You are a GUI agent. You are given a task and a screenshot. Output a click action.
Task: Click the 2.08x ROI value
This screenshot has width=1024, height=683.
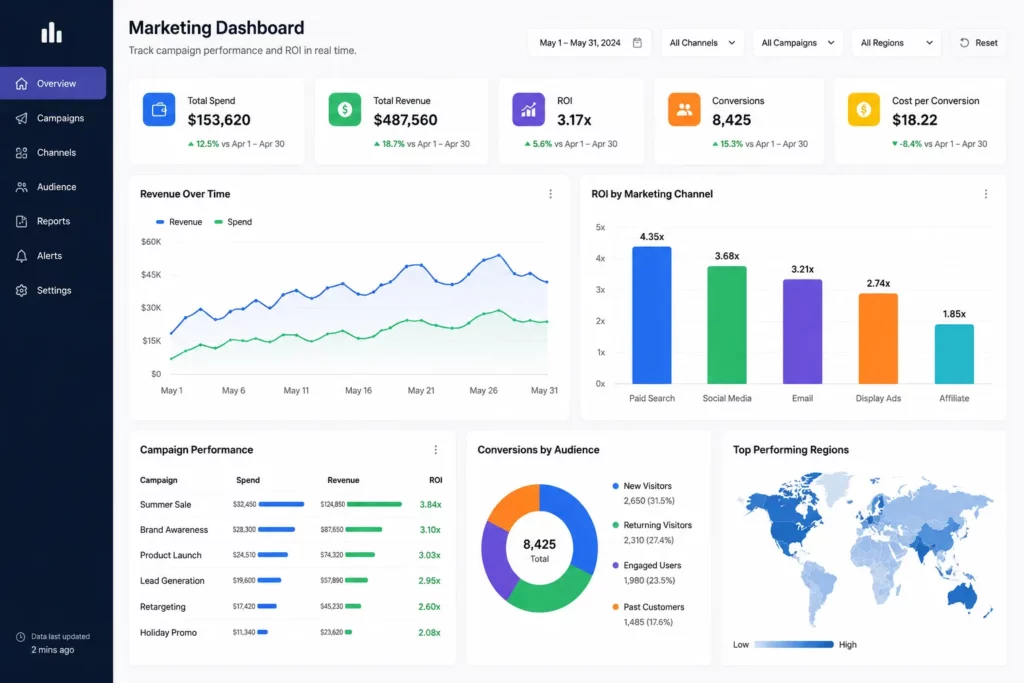click(x=429, y=633)
